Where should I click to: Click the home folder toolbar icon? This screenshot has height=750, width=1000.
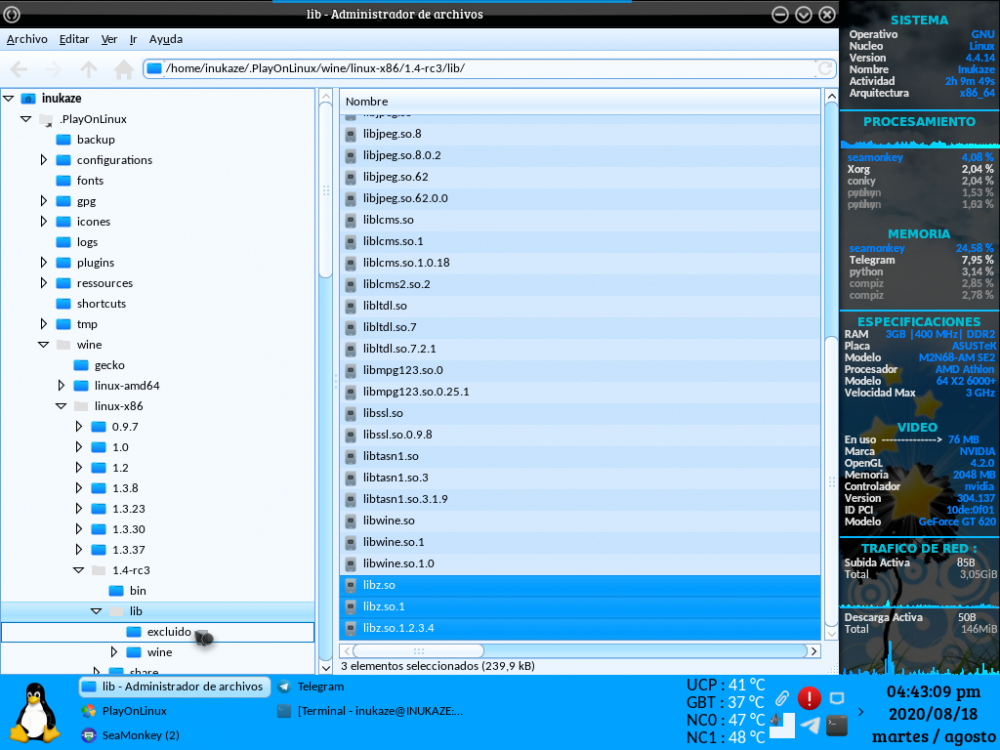click(124, 69)
